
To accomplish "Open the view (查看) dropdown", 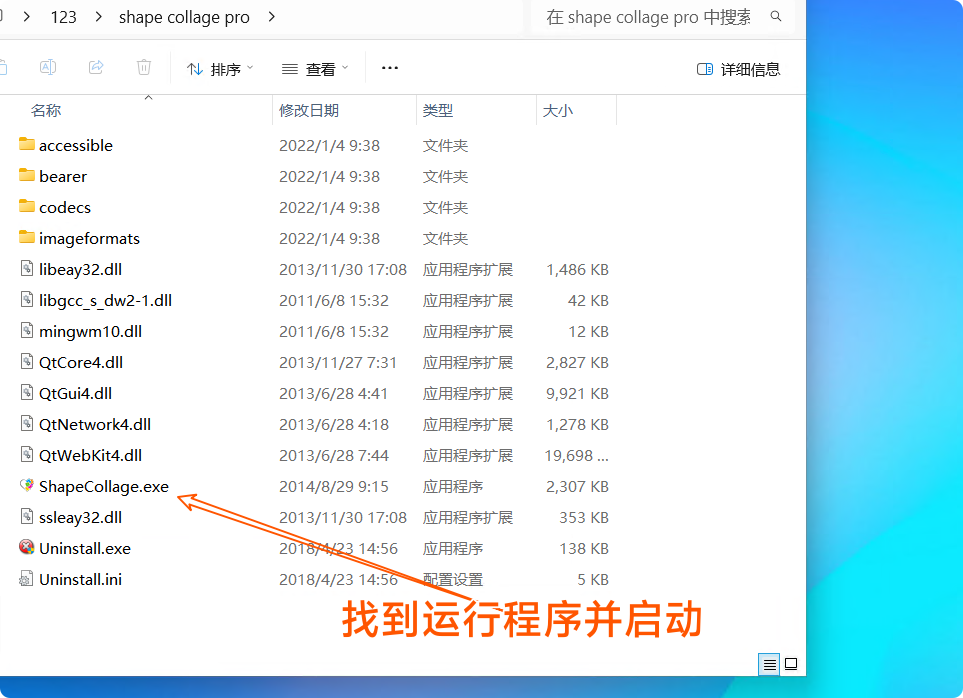I will click(x=314, y=69).
